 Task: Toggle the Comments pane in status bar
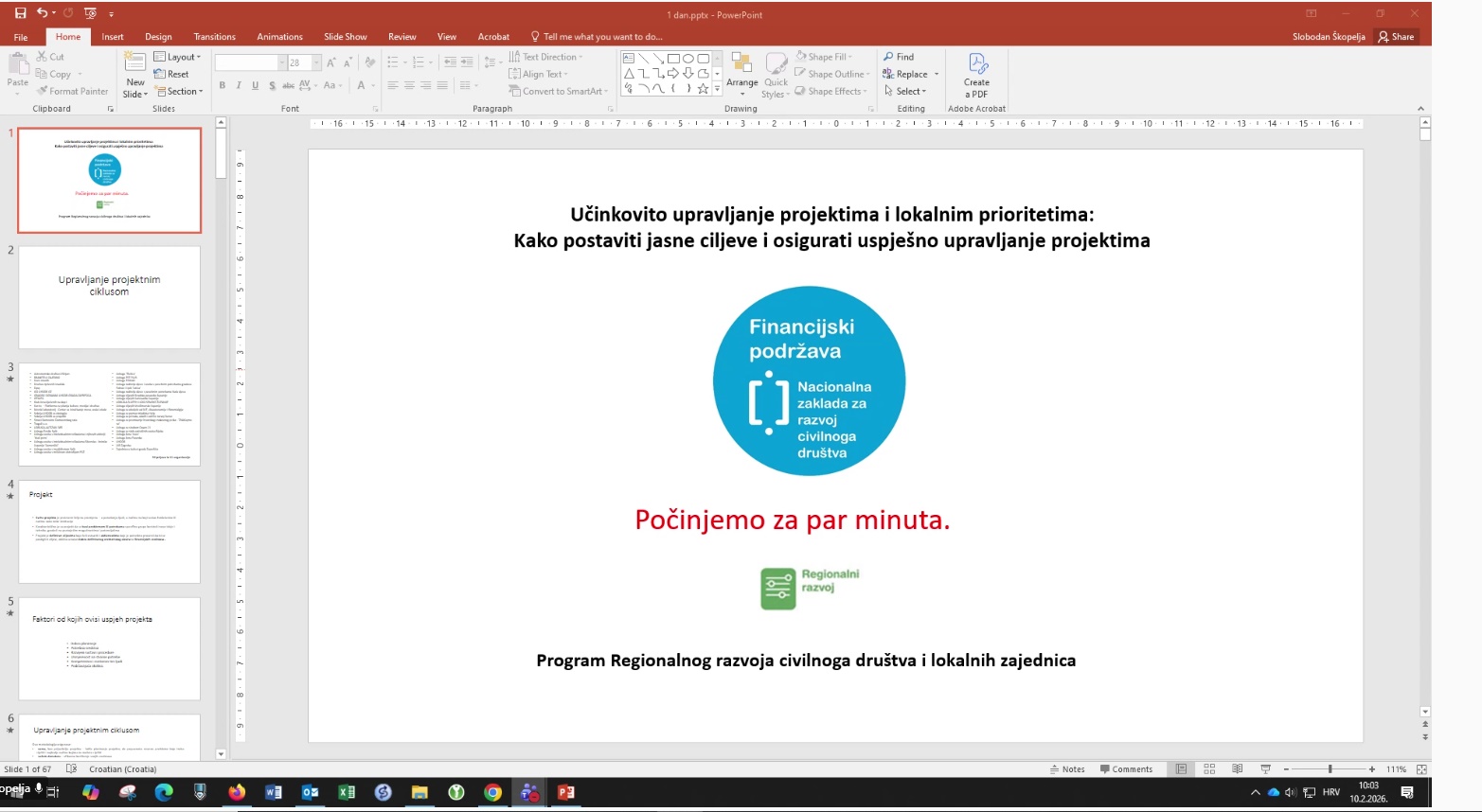pos(1126,769)
